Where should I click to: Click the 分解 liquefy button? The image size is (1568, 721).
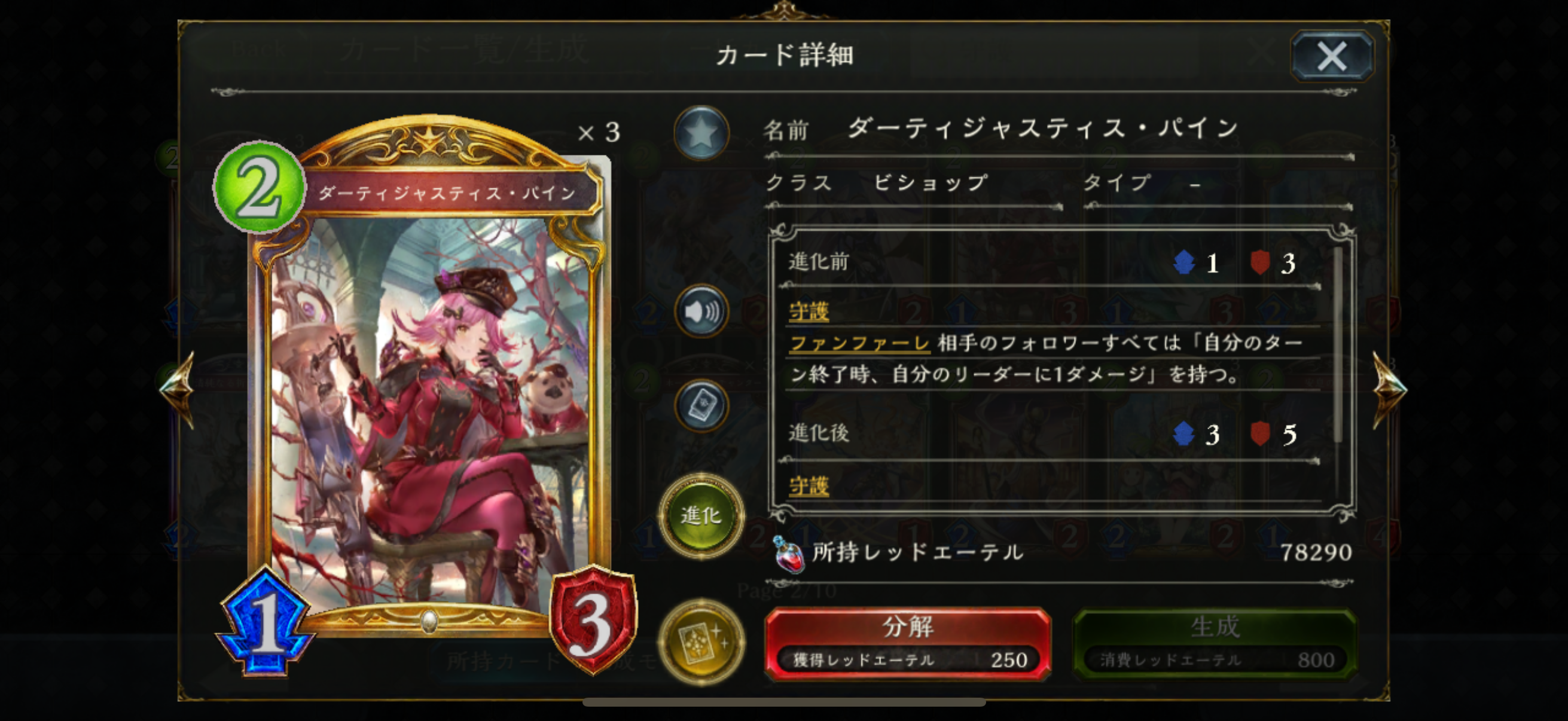(x=907, y=643)
